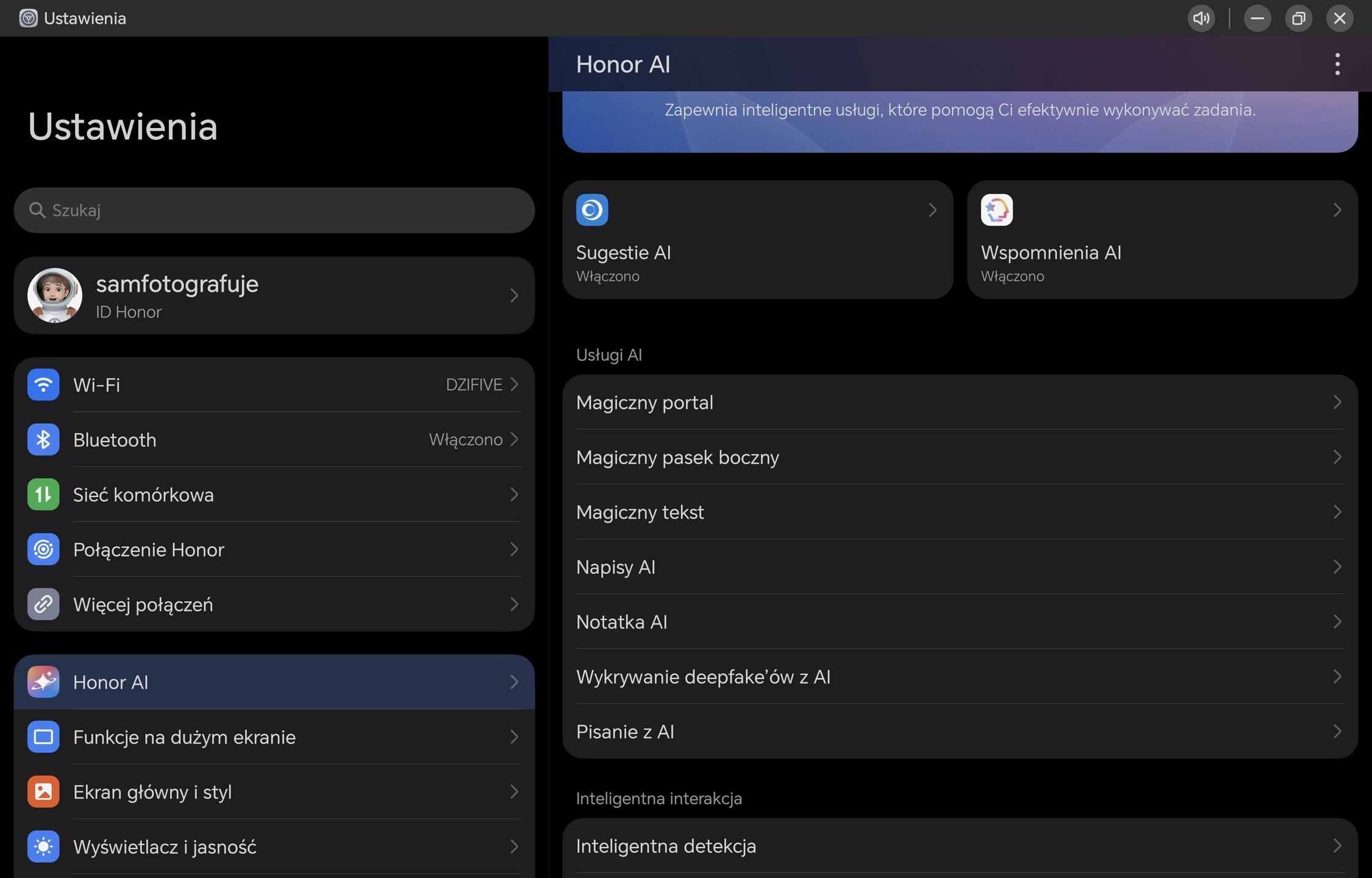Minimize the Ustawienia window
The width and height of the screenshot is (1372, 878).
point(1257,18)
